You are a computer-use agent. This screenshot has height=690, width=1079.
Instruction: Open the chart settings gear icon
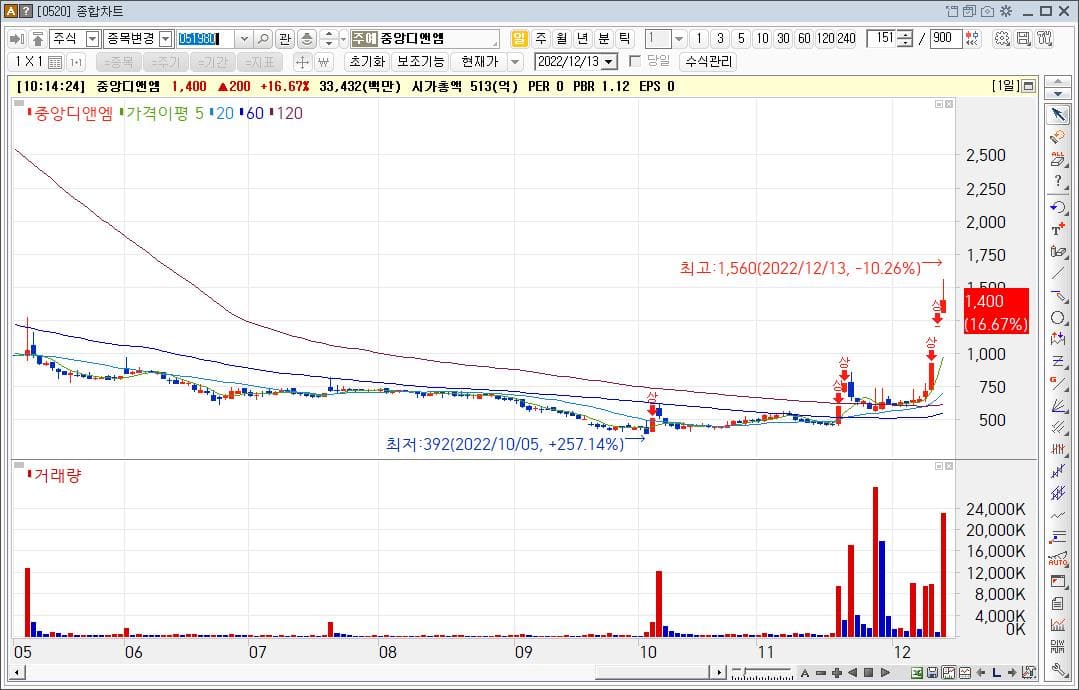pos(1002,39)
